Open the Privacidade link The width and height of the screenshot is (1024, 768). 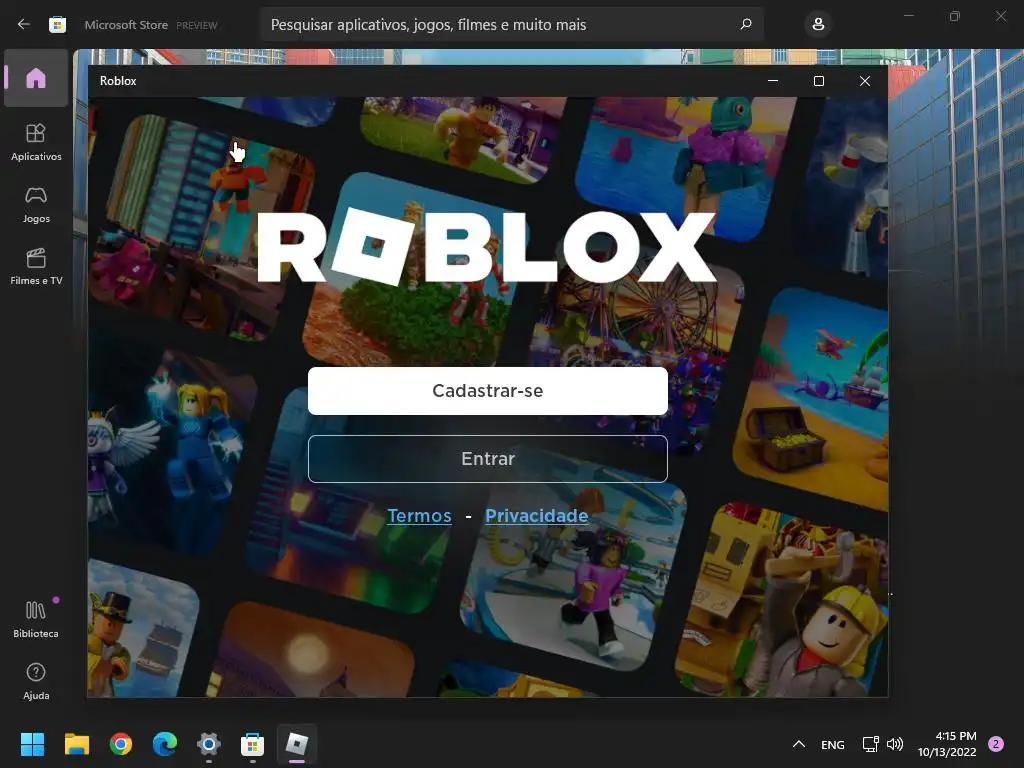click(x=536, y=515)
